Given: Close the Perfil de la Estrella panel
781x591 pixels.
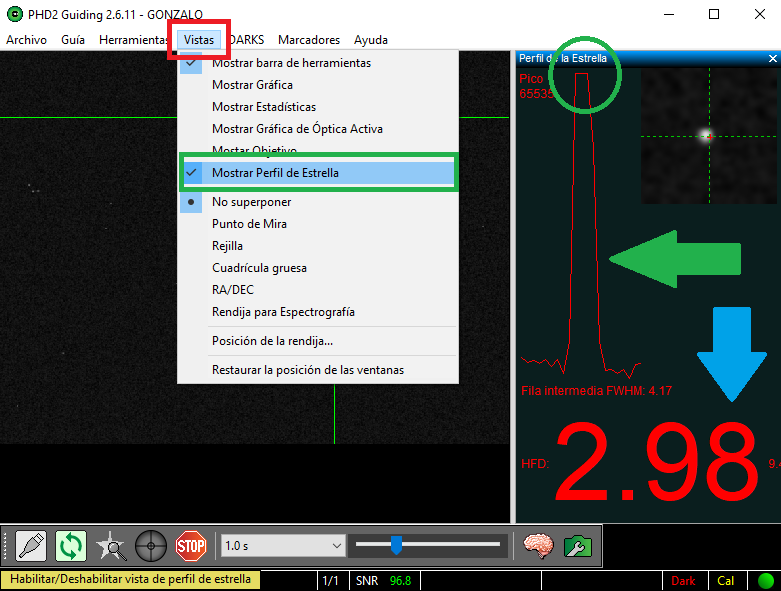Looking at the screenshot, I should (x=773, y=58).
